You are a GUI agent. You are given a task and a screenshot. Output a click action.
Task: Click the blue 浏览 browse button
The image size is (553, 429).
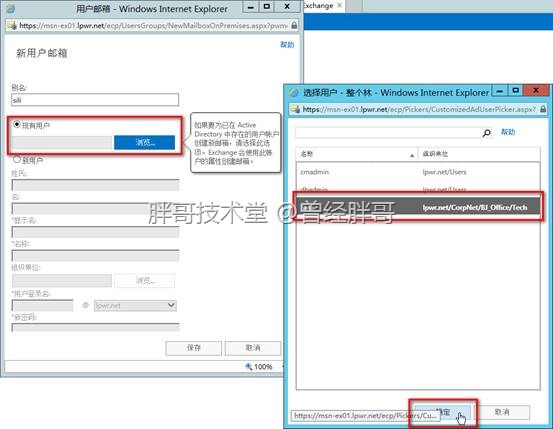pos(145,143)
